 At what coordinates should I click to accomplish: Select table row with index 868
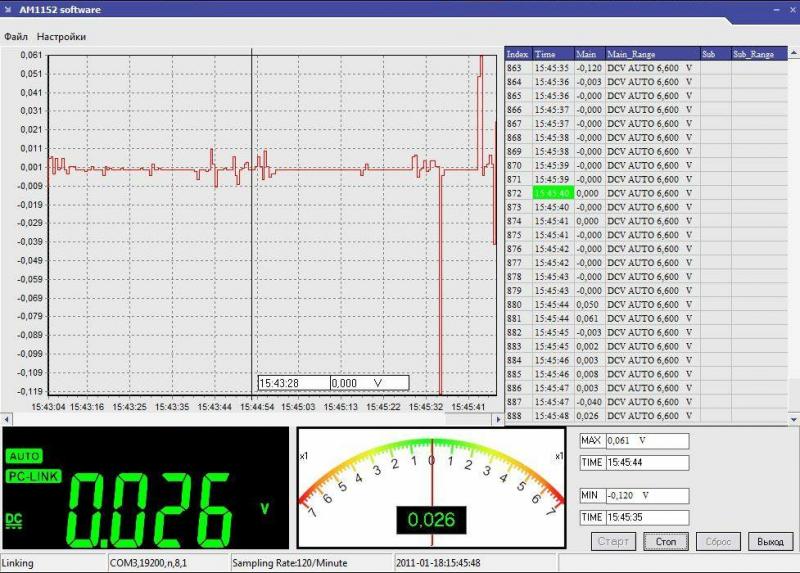coord(646,138)
